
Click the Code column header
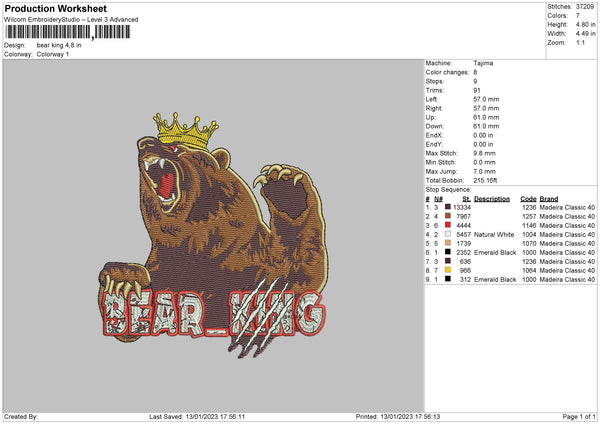coord(529,198)
